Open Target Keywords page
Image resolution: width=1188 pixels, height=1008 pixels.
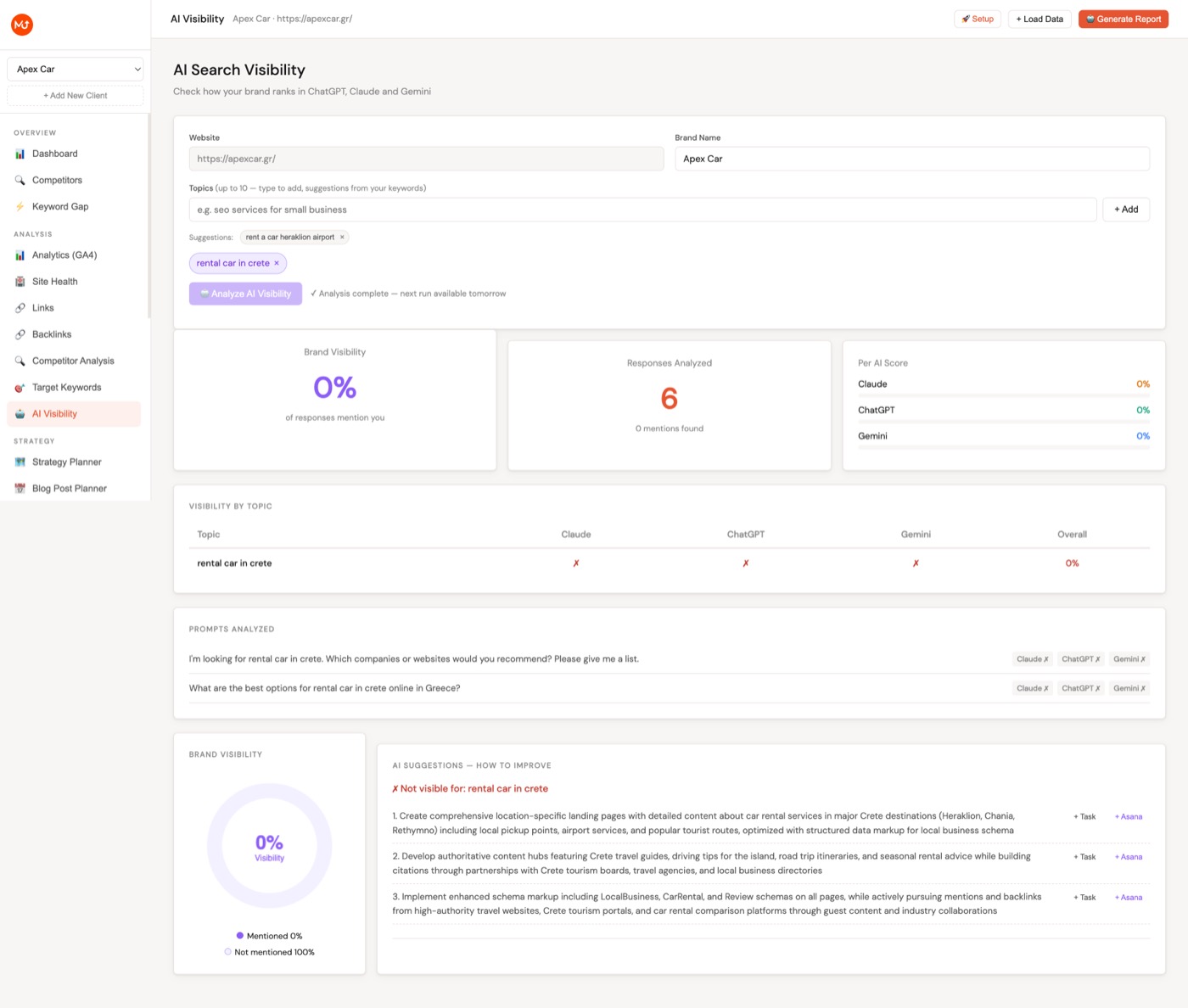click(74, 387)
